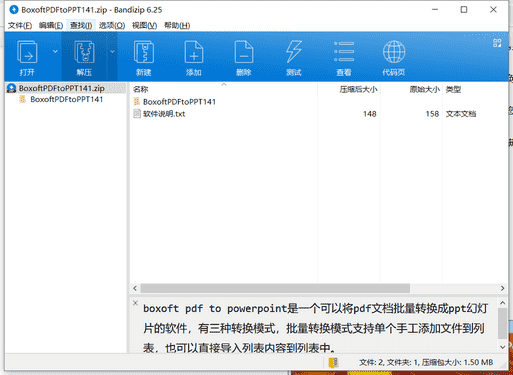513x375 pixels.
Task: Click comment pane scroll up arrow
Action: click(502, 303)
